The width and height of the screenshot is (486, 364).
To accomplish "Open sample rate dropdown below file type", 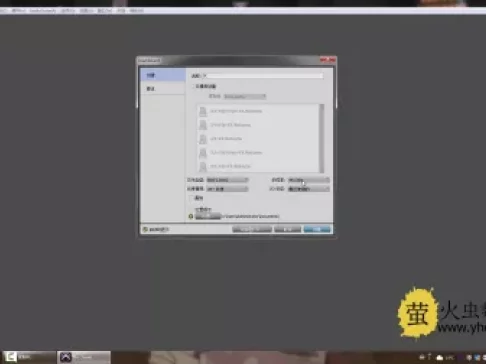I will click(227, 189).
